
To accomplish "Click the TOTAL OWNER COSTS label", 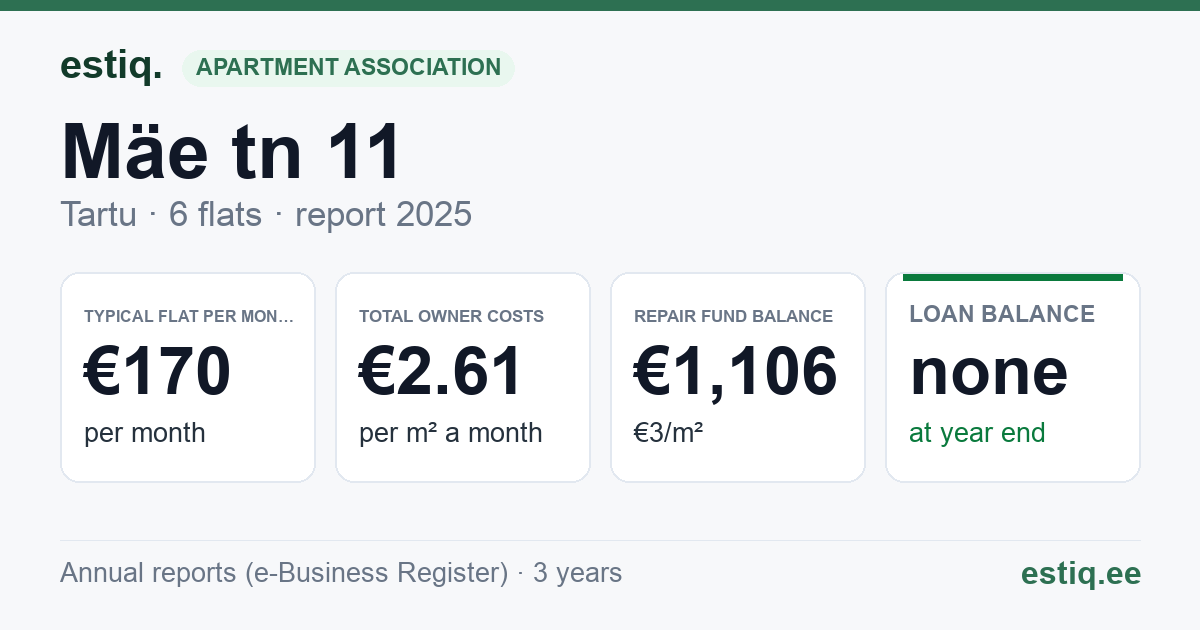I will coord(451,316).
